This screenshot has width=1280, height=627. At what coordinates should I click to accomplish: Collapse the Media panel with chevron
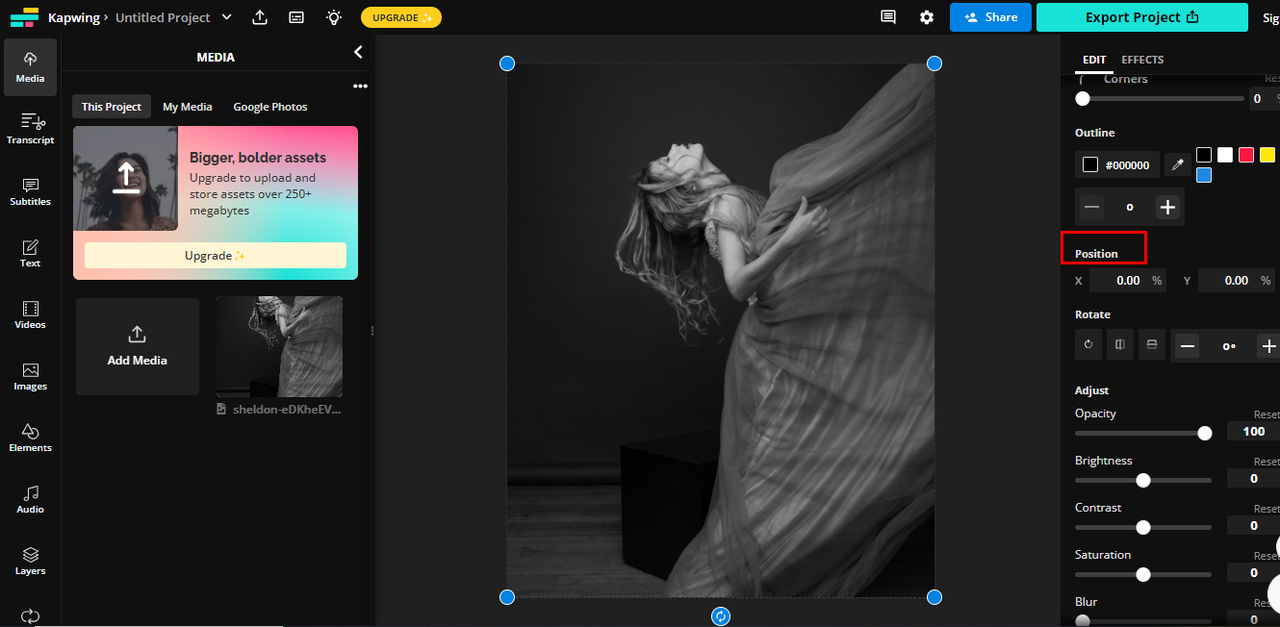[358, 52]
